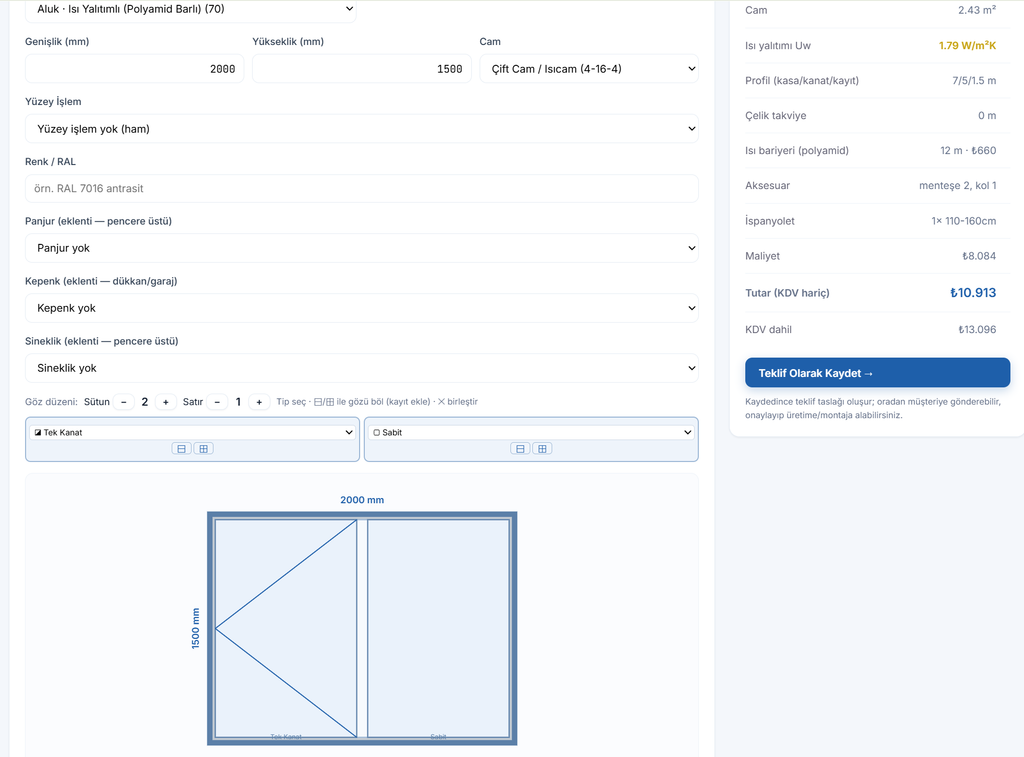Open the Panjur dropdown

coord(362,248)
